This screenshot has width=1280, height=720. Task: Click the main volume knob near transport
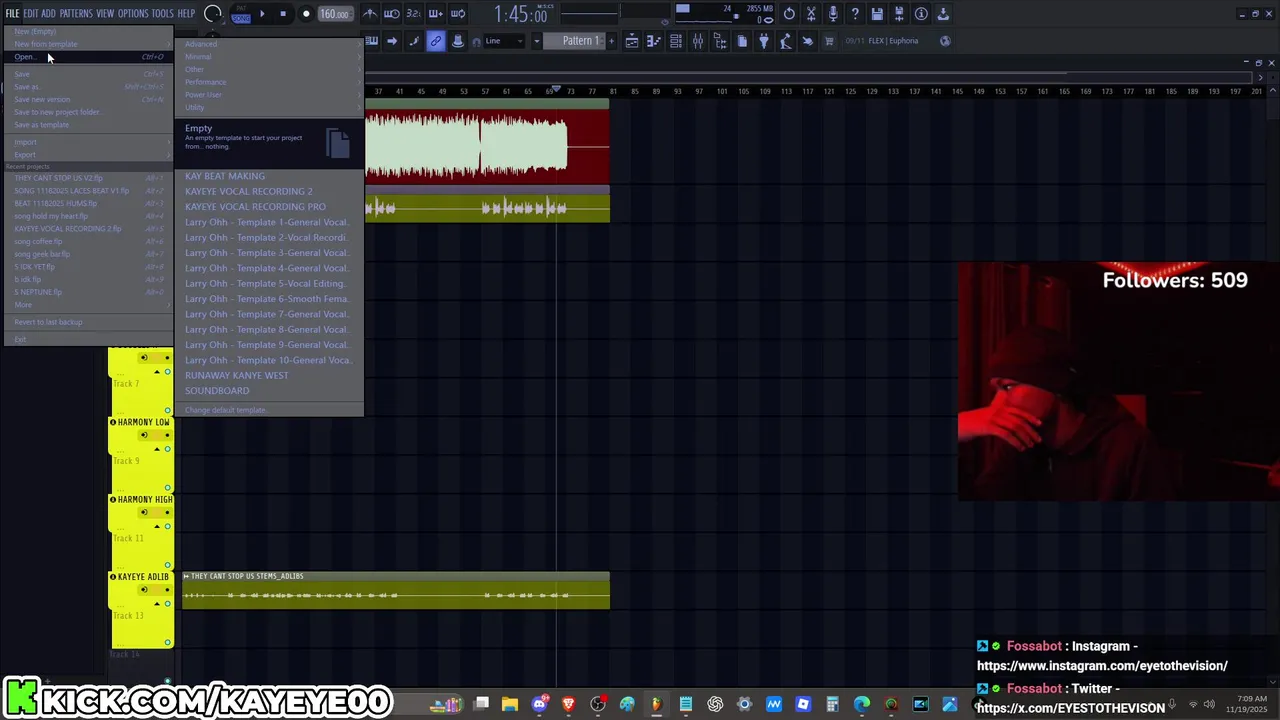point(213,14)
